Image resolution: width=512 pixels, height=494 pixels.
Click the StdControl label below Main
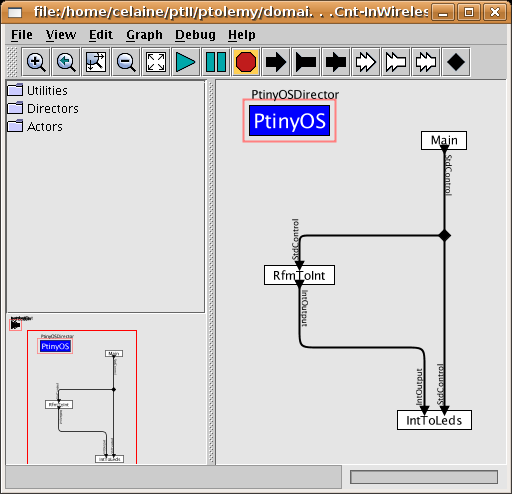tap(449, 175)
